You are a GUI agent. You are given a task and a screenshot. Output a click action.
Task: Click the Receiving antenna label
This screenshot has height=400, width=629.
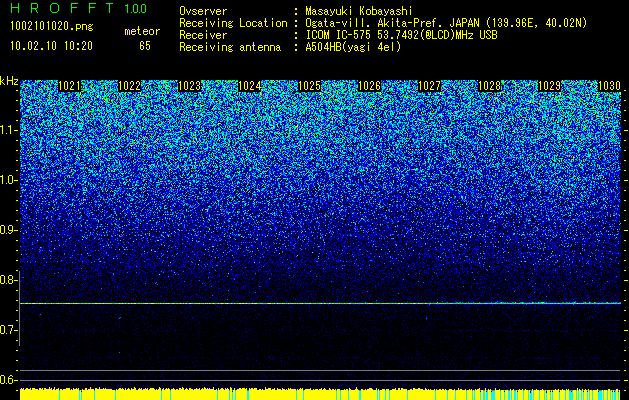pos(230,47)
